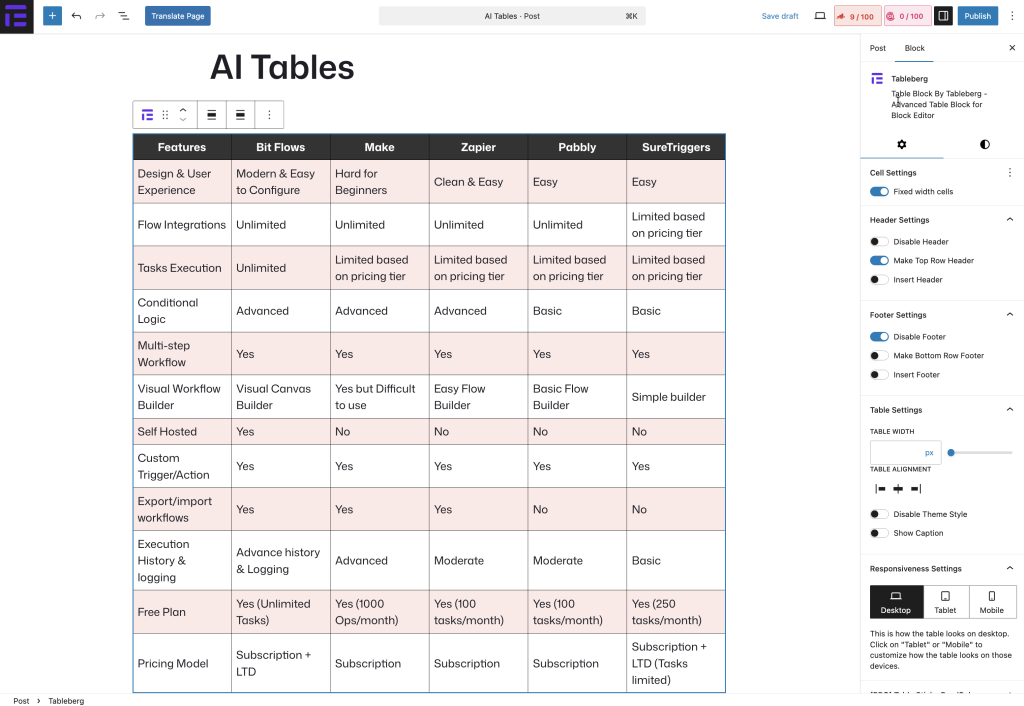Click the table width slider handle
This screenshot has width=1024, height=706.
click(x=952, y=453)
